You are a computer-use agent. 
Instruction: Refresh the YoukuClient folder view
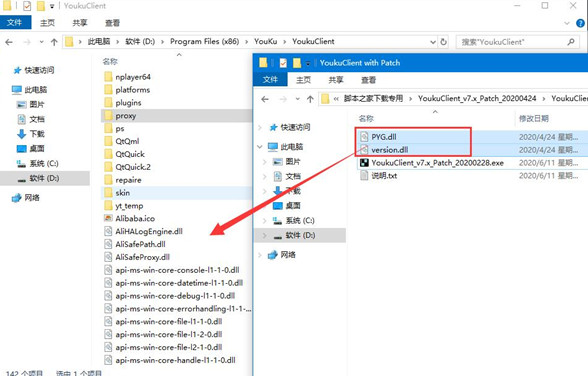coord(443,42)
